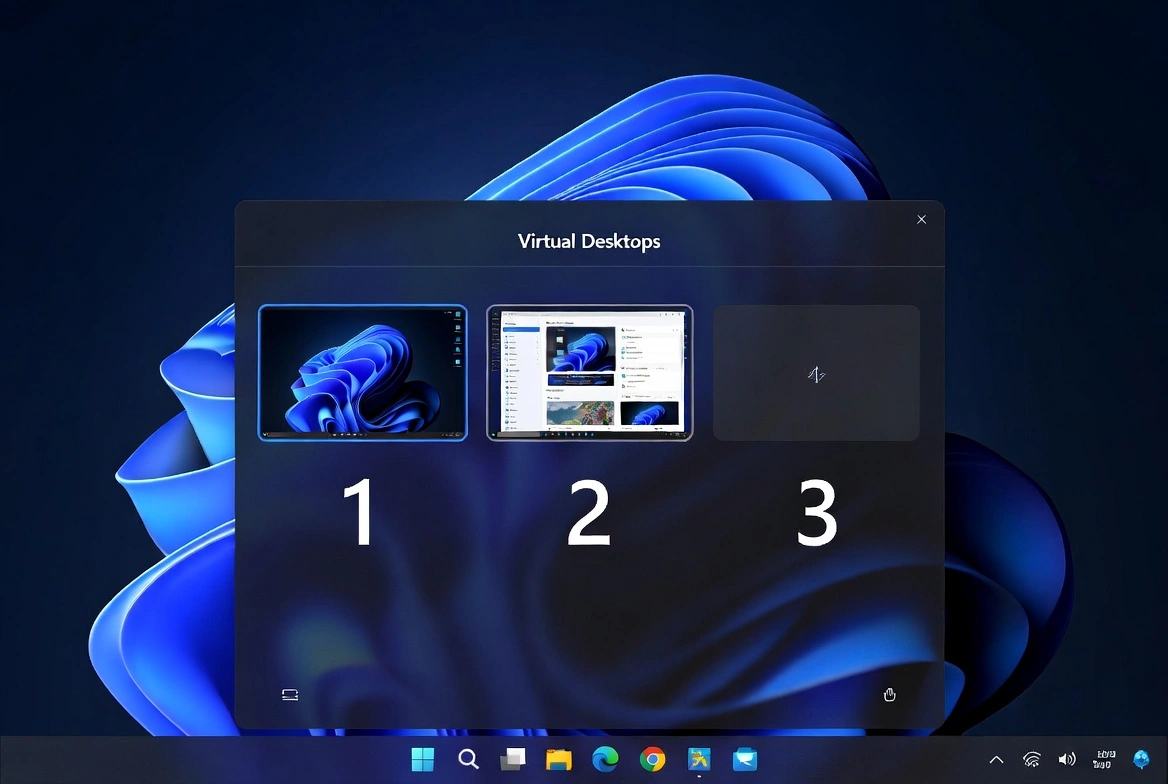Open Task View from the taskbar

(513, 759)
